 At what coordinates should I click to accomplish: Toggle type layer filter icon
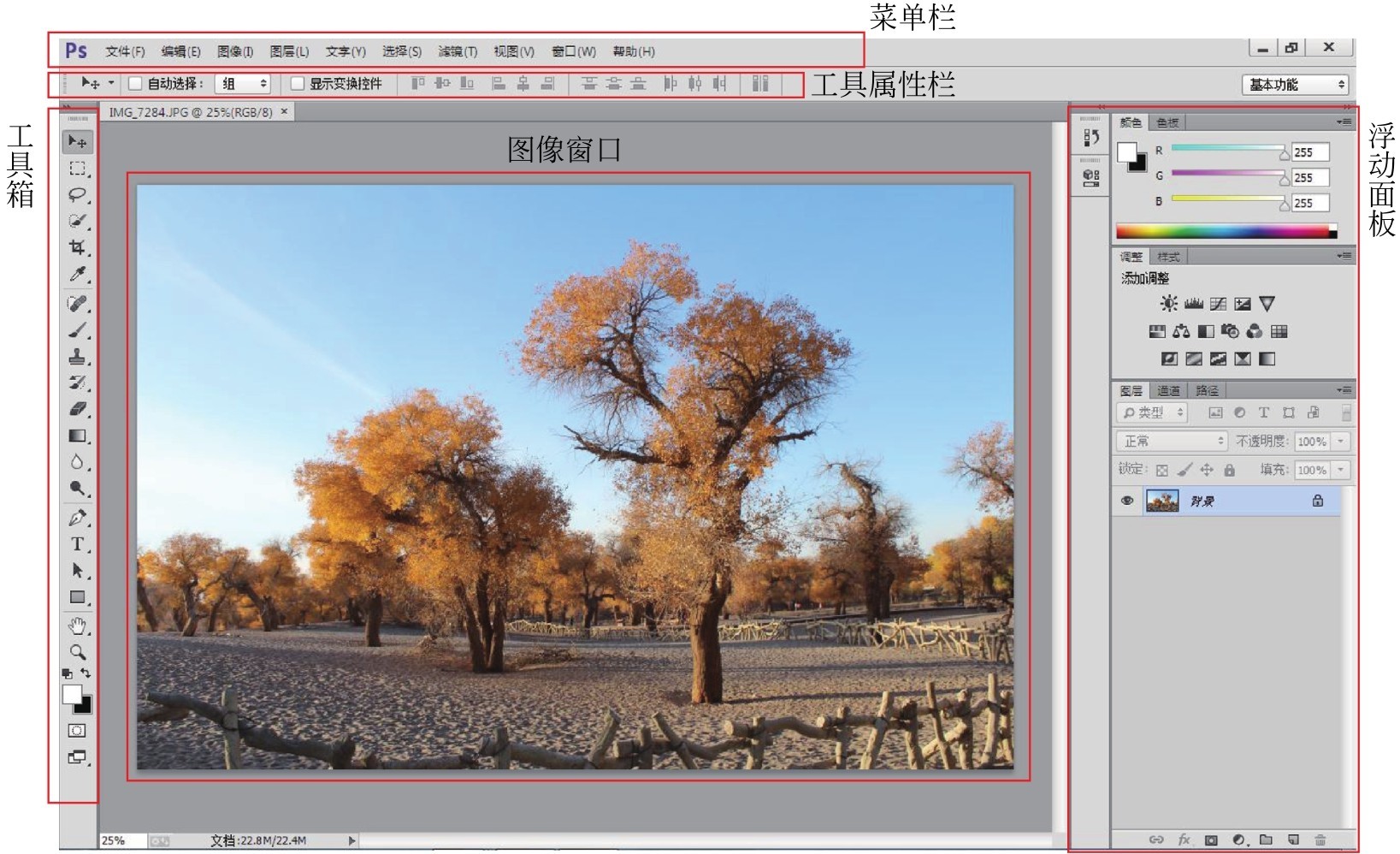[x=1264, y=412]
